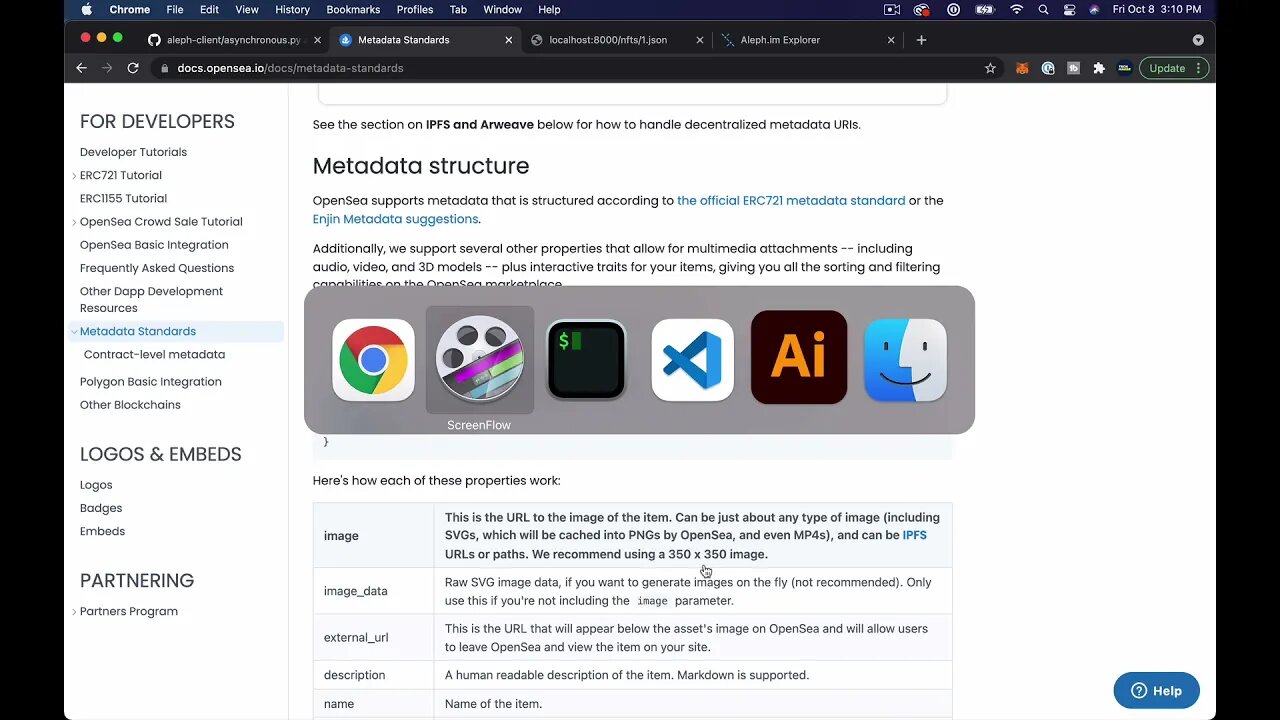Expand the ERC721 Tutorial sidebar item

(x=74, y=176)
